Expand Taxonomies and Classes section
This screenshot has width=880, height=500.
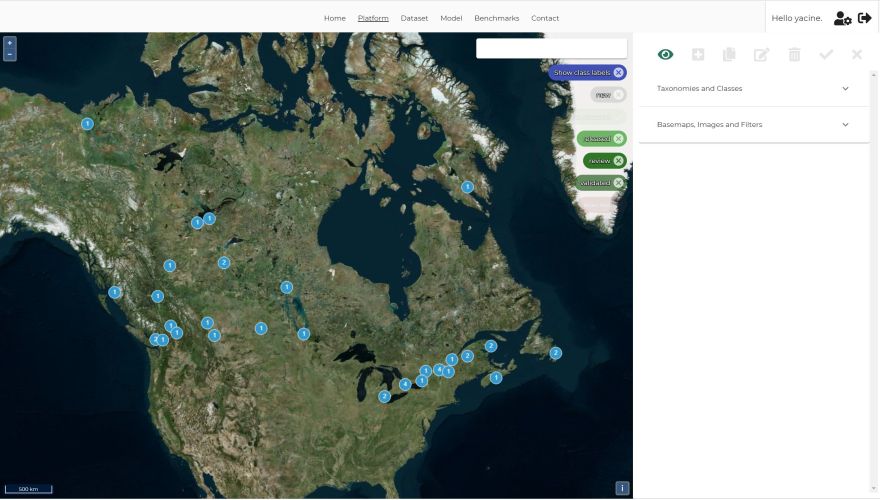tap(753, 89)
